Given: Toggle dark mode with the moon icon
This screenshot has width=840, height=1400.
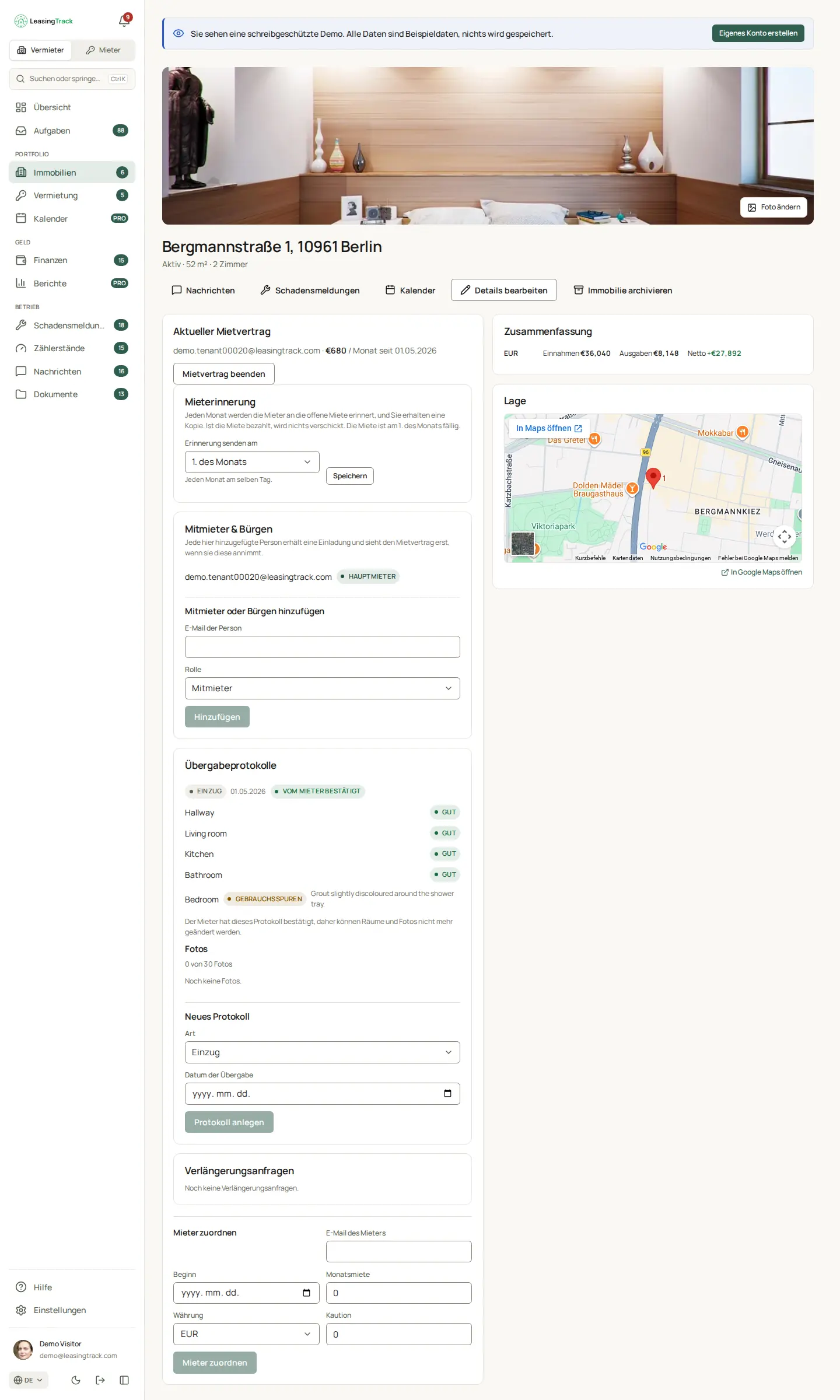Looking at the screenshot, I should pyautogui.click(x=76, y=1380).
